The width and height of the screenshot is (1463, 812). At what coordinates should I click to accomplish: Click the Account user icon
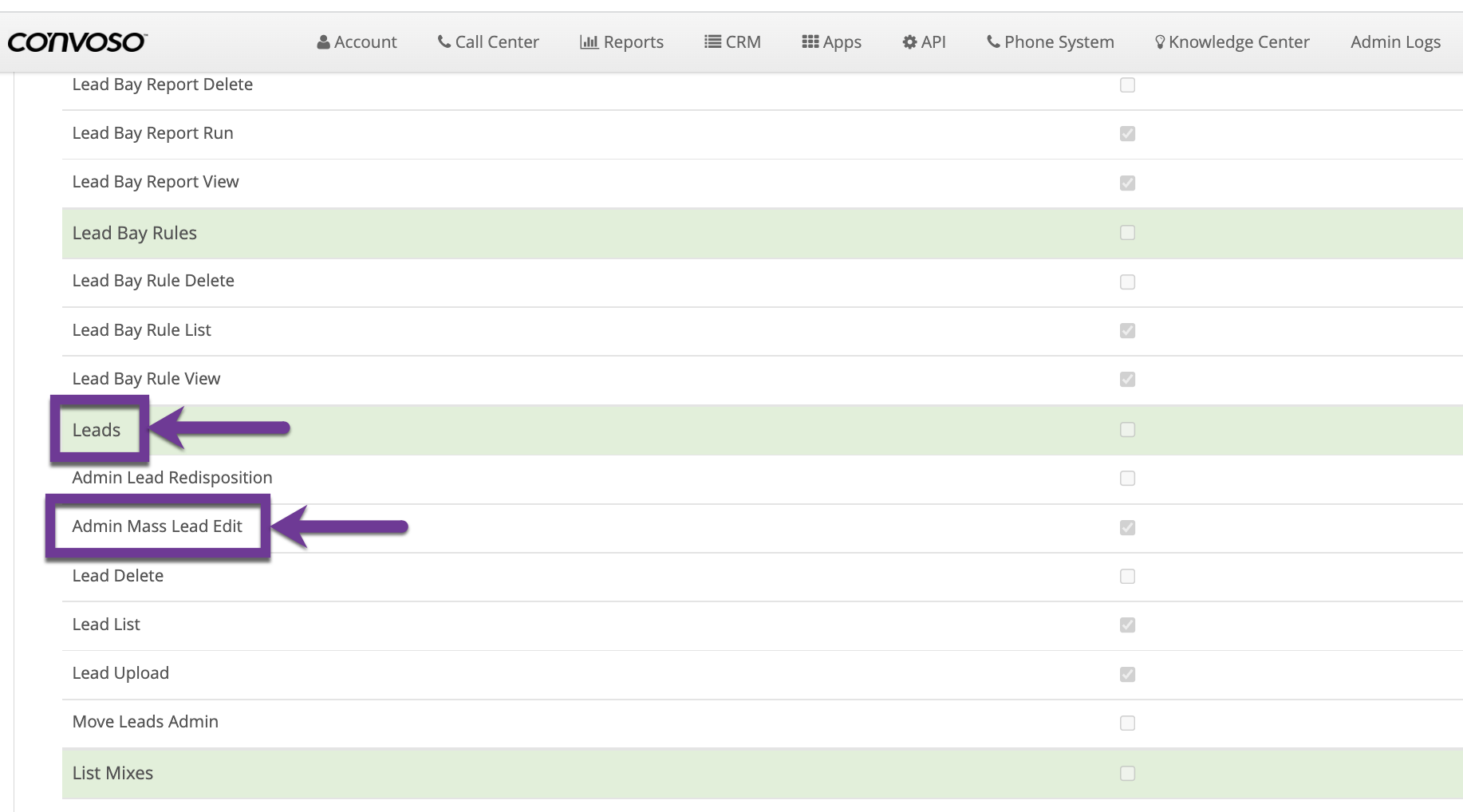[x=323, y=42]
